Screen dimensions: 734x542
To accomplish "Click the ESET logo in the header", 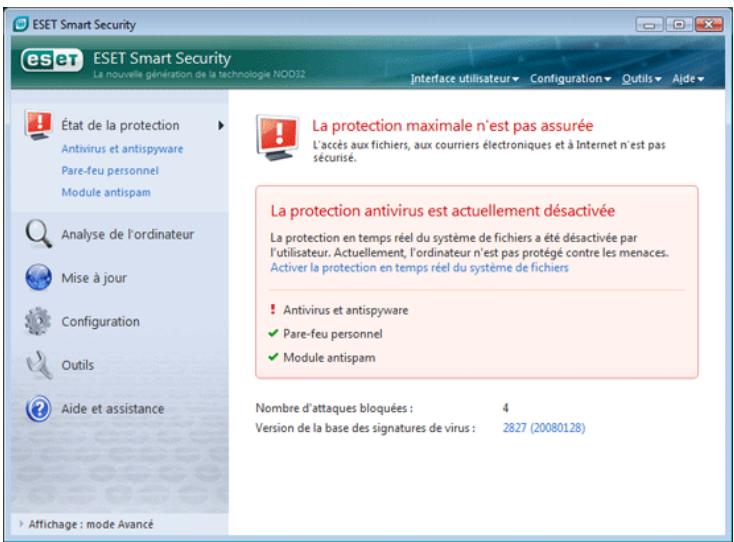I will click(51, 60).
